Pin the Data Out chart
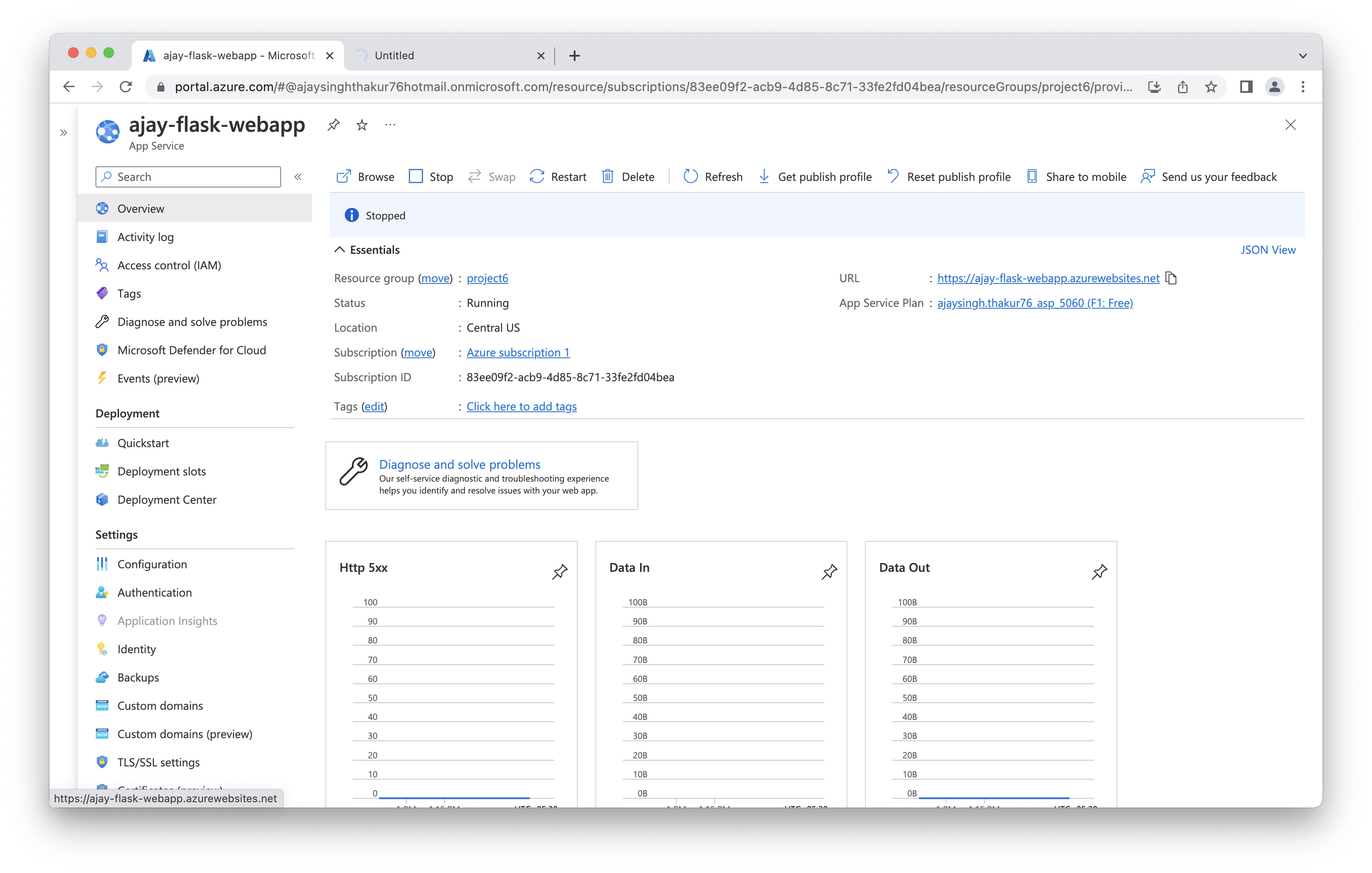This screenshot has height=873, width=1372. pyautogui.click(x=1099, y=571)
